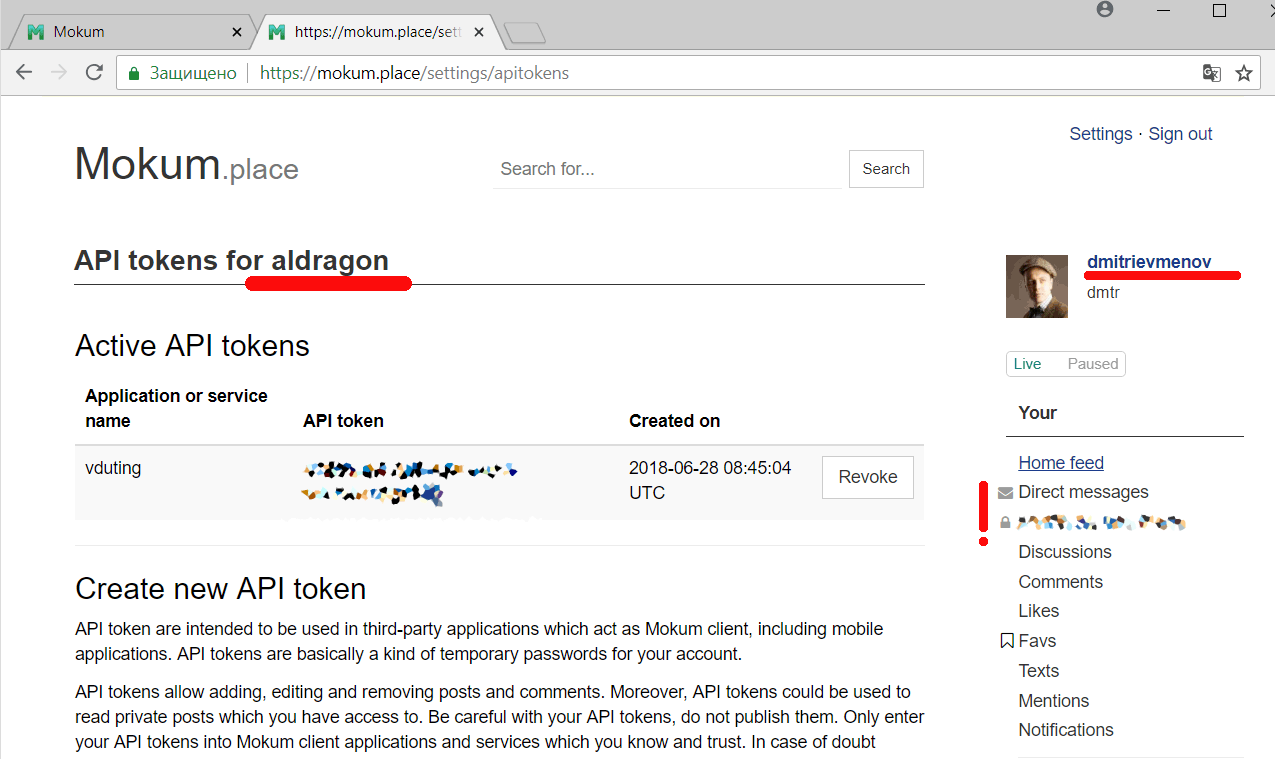
Task: Click the '2018-06-28 08:45:04 UTC' creation date
Action: pyautogui.click(x=710, y=480)
